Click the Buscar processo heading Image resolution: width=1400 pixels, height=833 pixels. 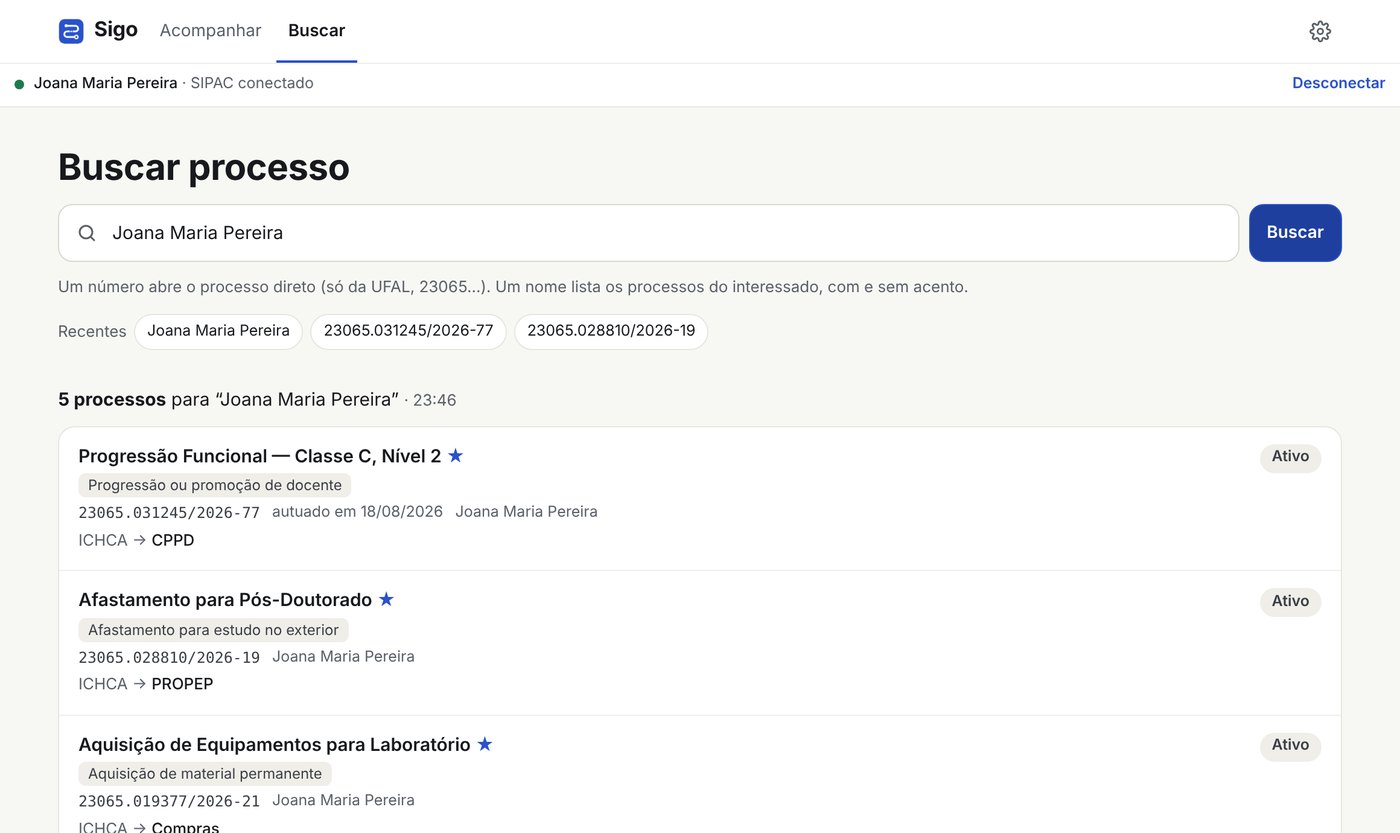click(204, 167)
